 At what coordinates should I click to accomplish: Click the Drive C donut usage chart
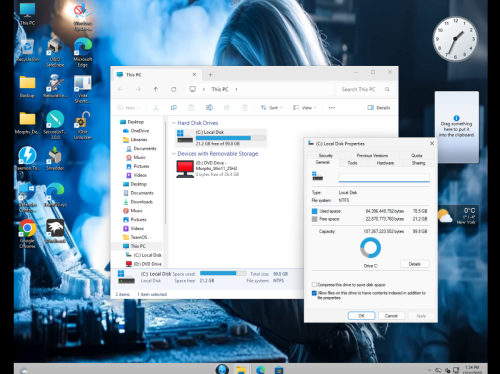click(x=370, y=248)
